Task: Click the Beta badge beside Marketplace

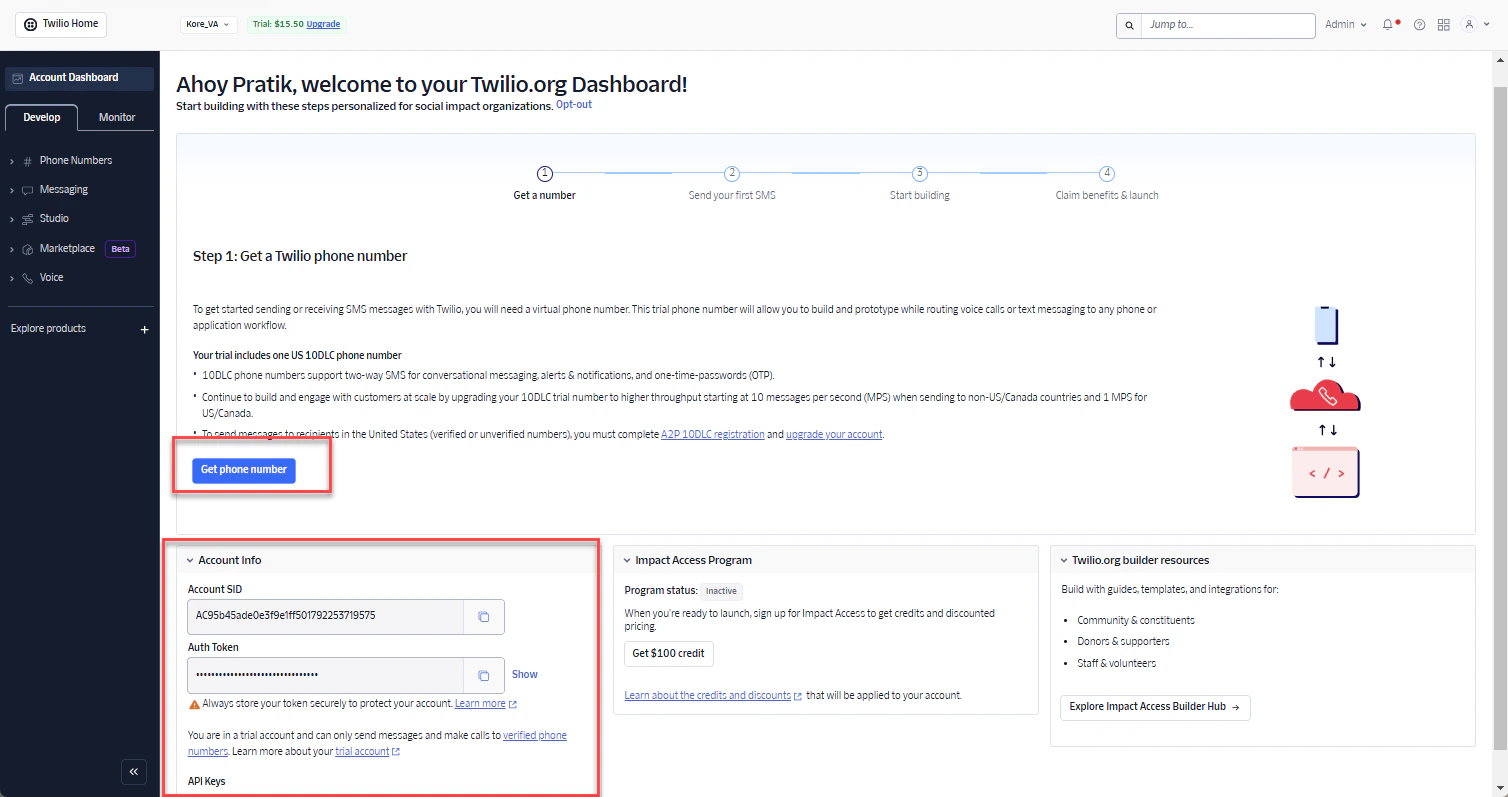Action: [120, 249]
